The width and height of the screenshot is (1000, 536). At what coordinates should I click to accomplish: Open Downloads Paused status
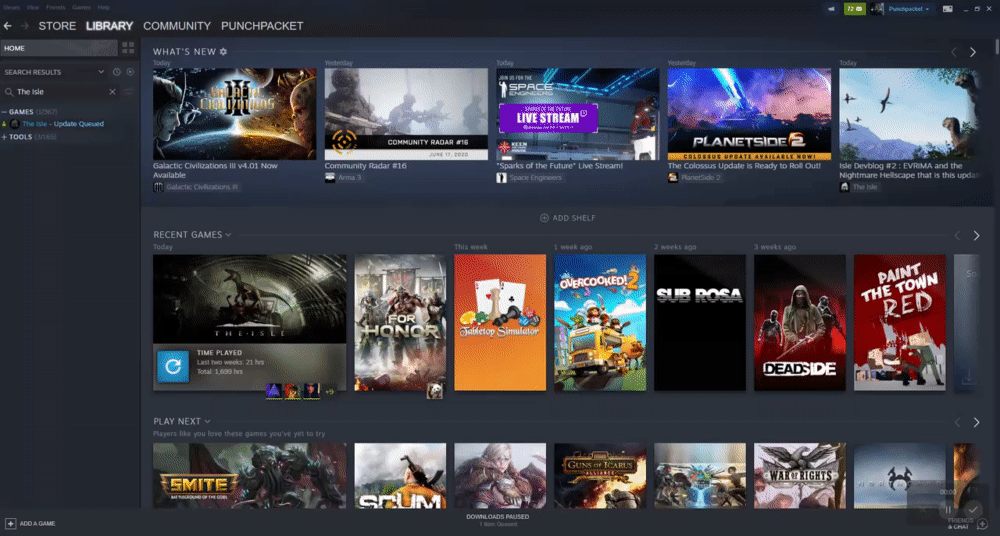click(x=497, y=519)
